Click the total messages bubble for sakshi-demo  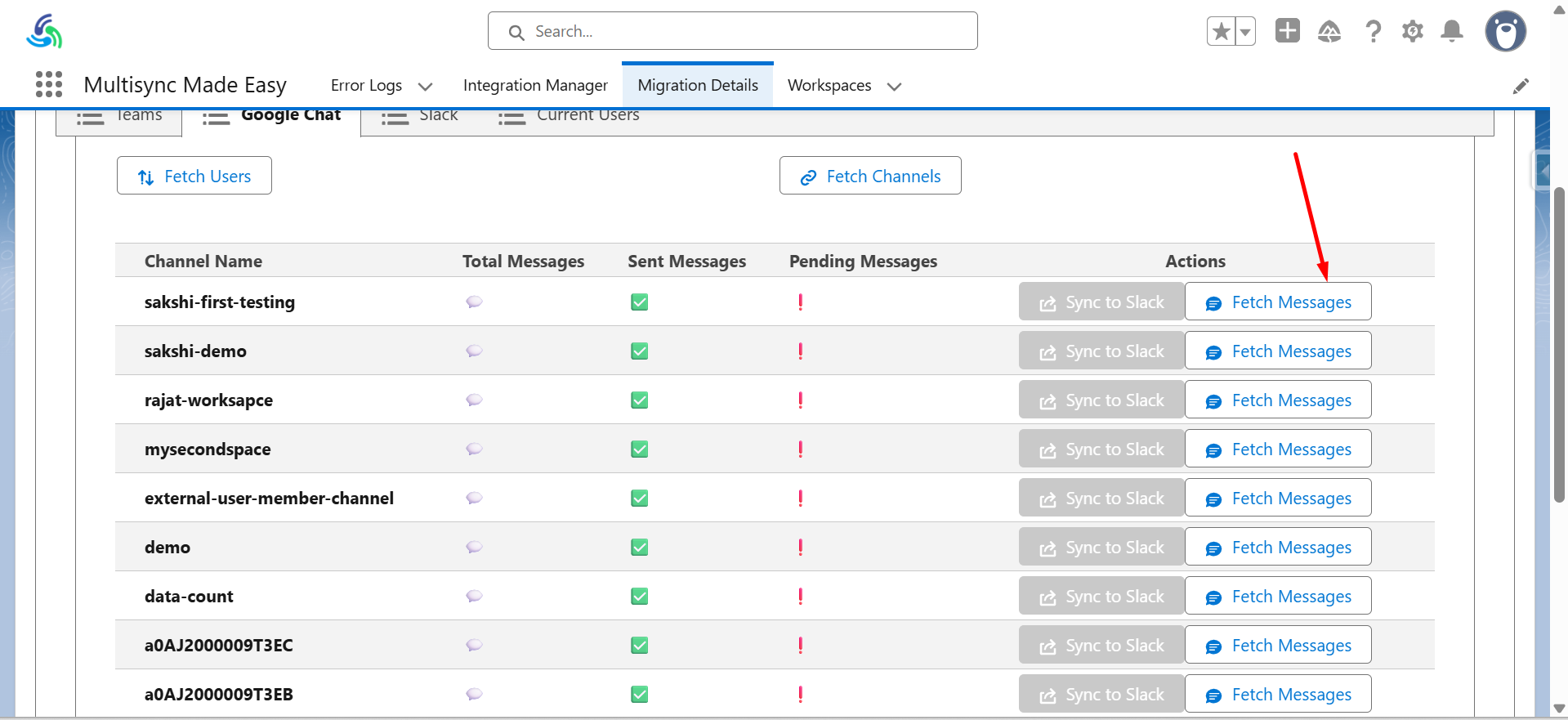pyautogui.click(x=474, y=351)
